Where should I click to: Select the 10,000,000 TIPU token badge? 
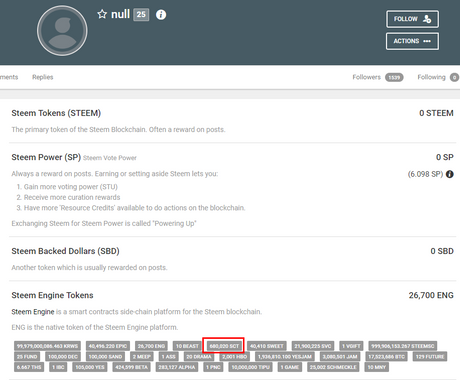(250, 367)
